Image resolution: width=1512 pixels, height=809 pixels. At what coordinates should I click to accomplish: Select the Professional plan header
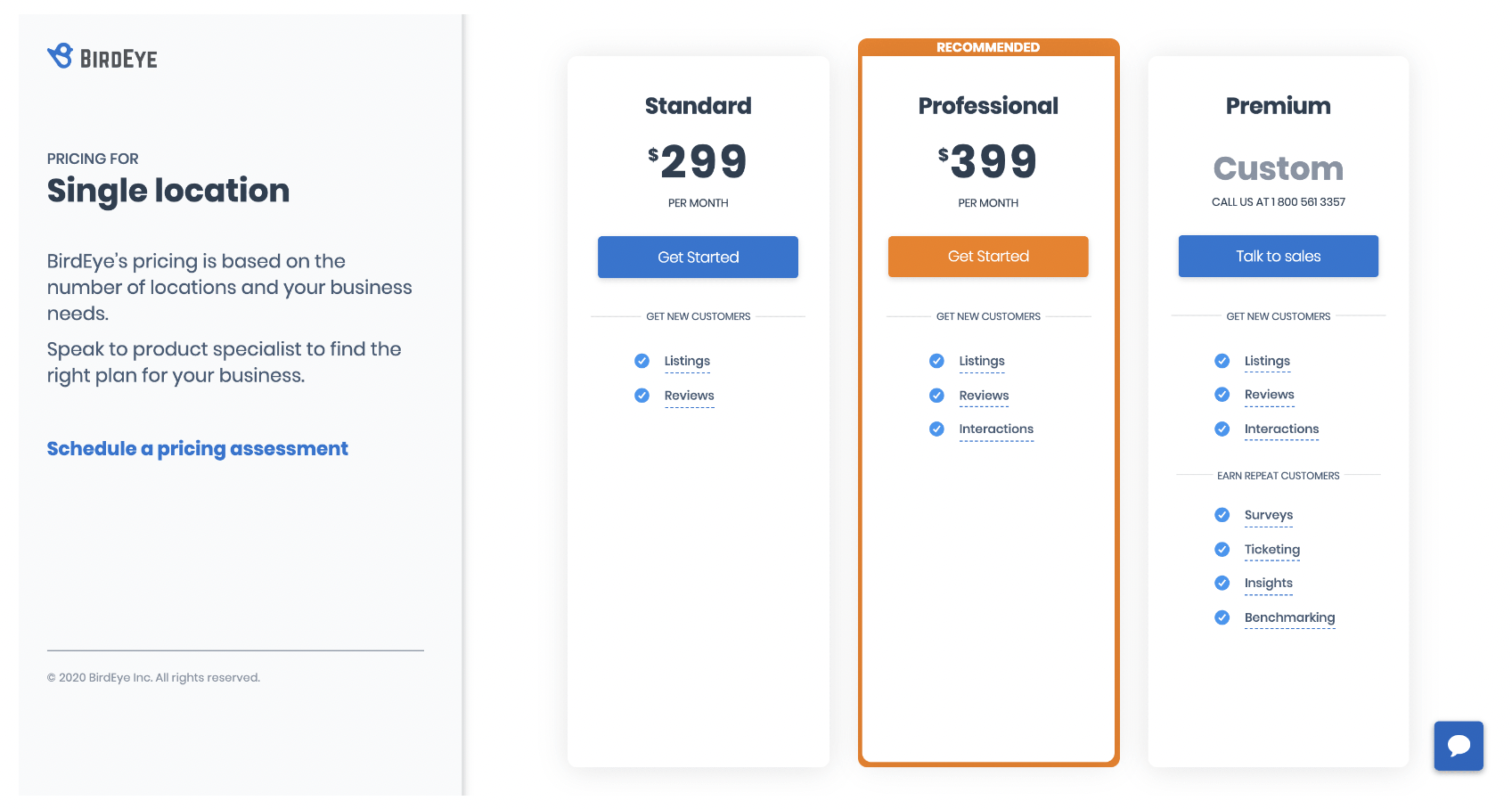coord(988,105)
